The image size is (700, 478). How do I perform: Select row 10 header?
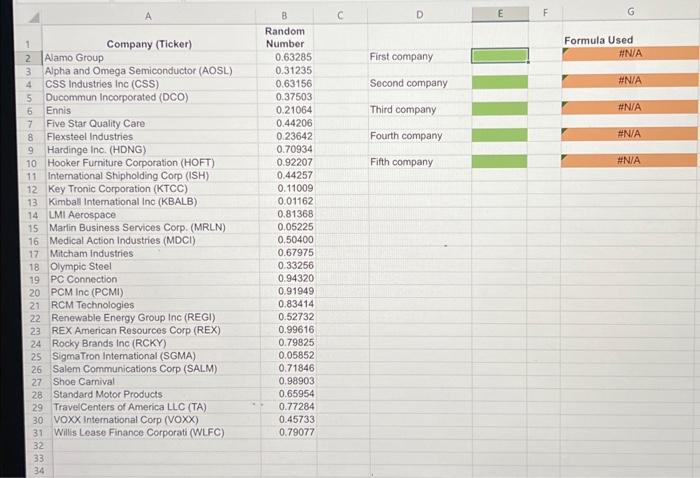[31, 163]
